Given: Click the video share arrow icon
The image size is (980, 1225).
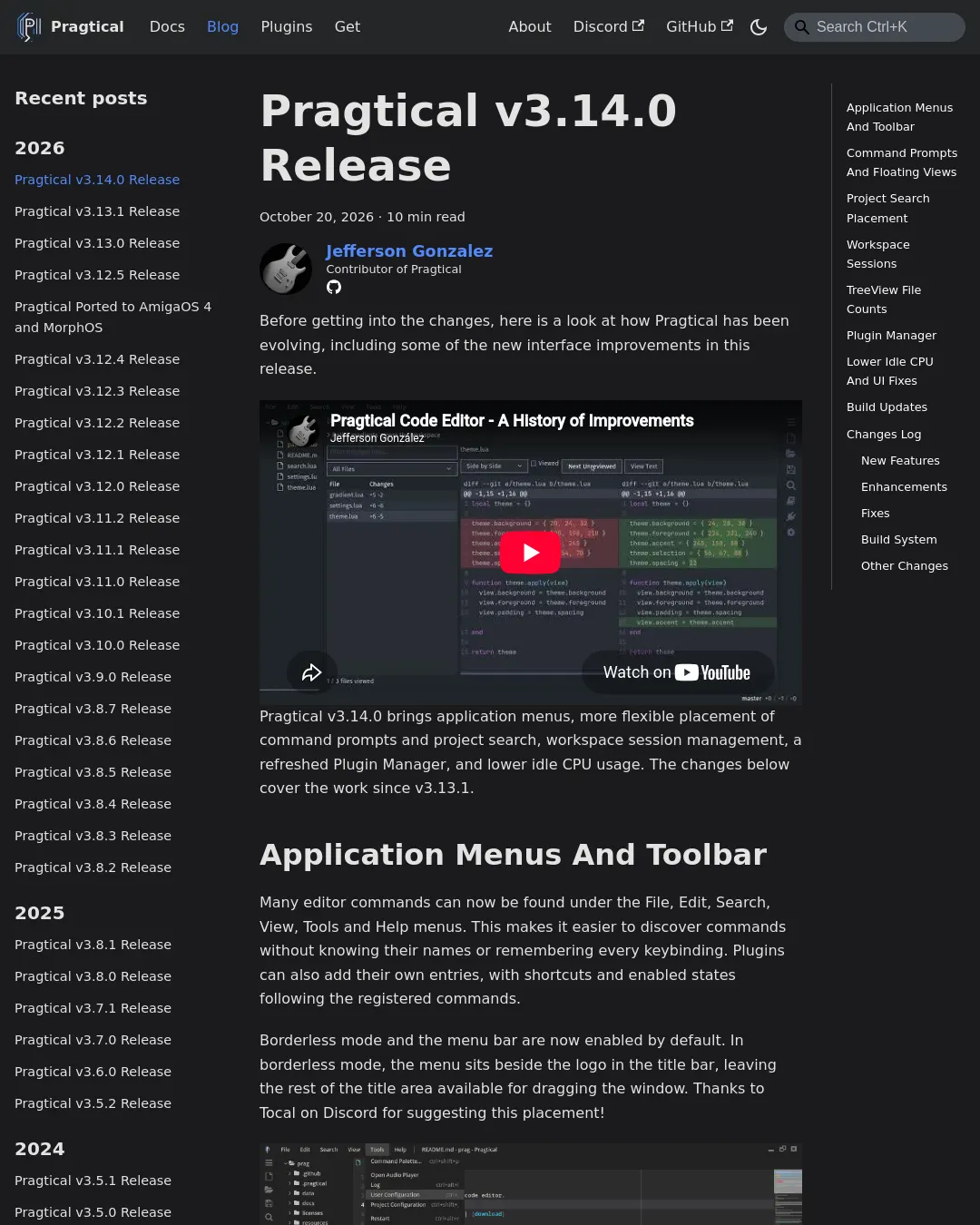Looking at the screenshot, I should tap(312, 672).
